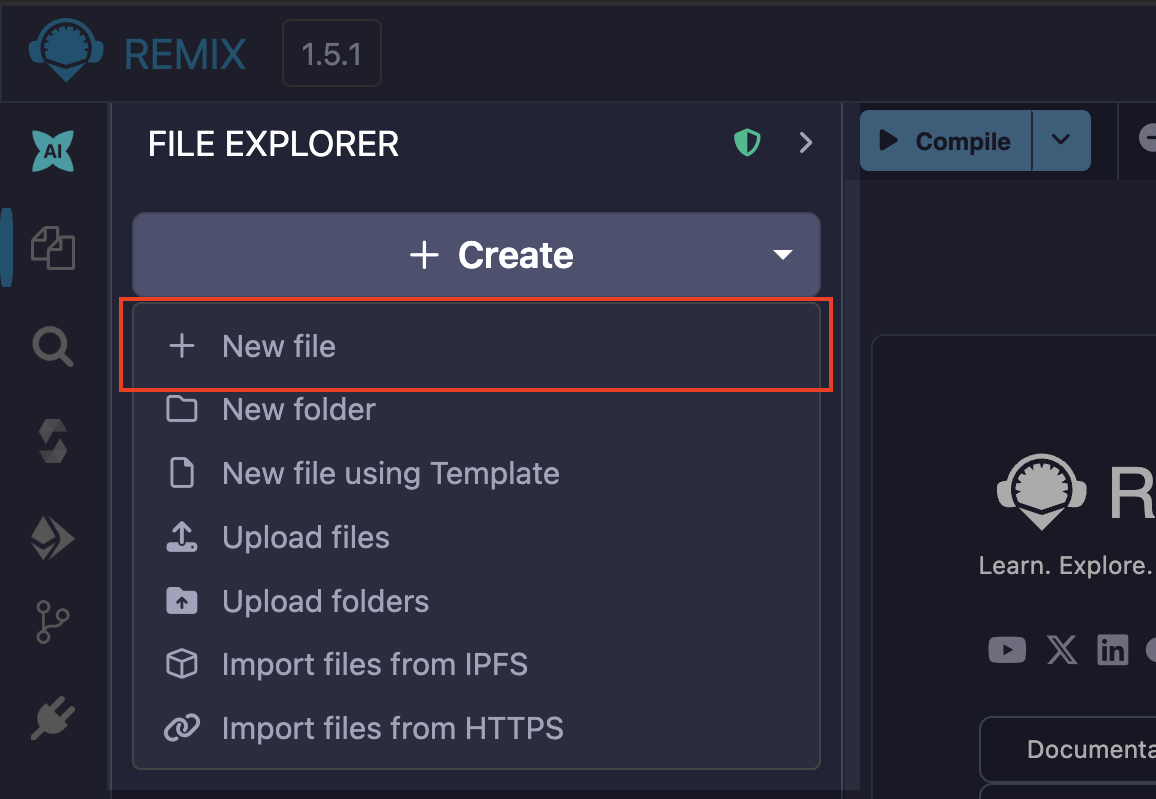Image resolution: width=1156 pixels, height=799 pixels.
Task: Click the upload tray icon beside Upload files
Action: coord(181,537)
